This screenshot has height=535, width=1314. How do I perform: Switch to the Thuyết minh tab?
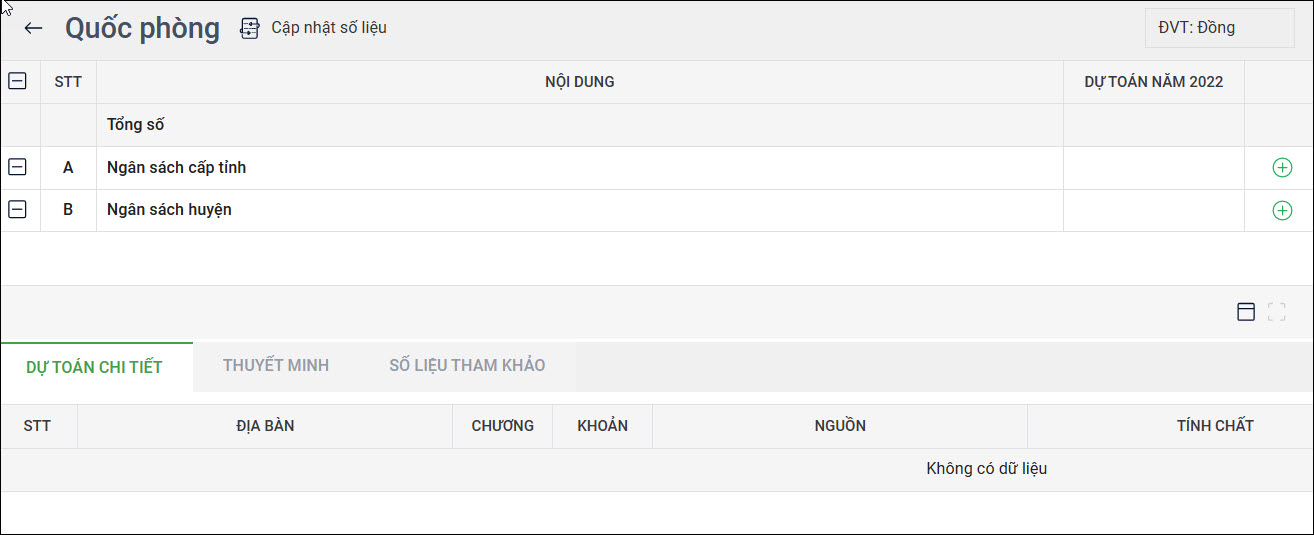coord(276,365)
